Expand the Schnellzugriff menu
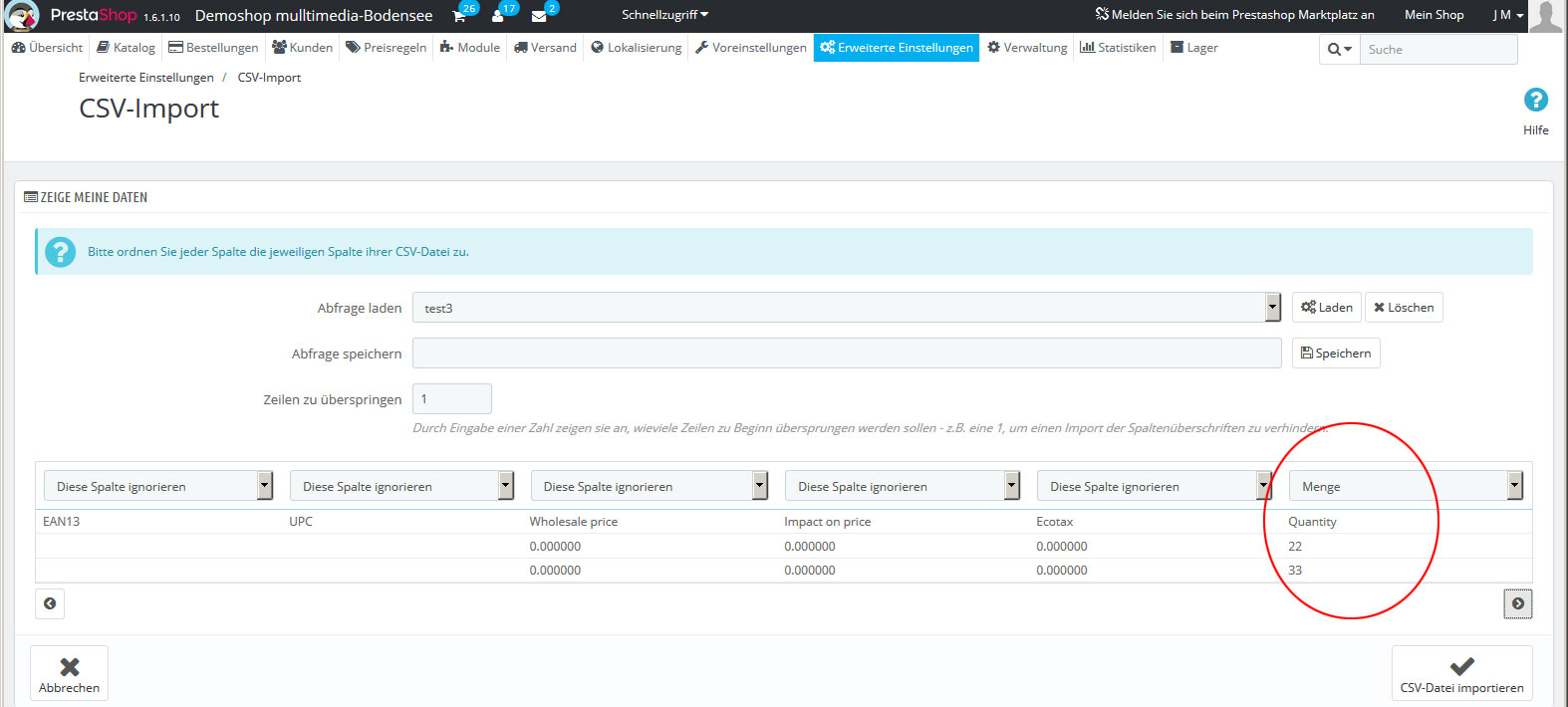Image resolution: width=1568 pixels, height=707 pixels. pyautogui.click(x=664, y=15)
